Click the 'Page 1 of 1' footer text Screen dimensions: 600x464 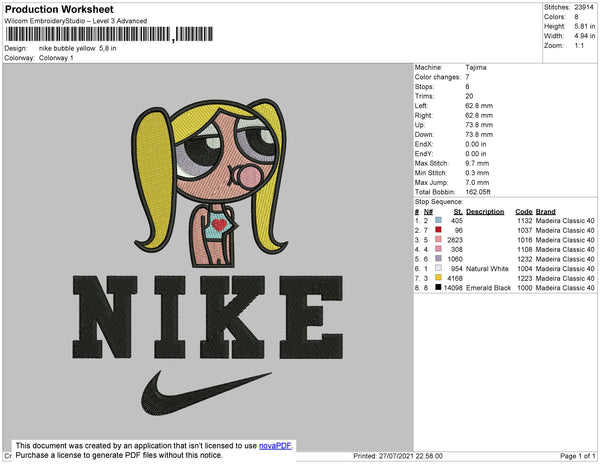coord(577,456)
